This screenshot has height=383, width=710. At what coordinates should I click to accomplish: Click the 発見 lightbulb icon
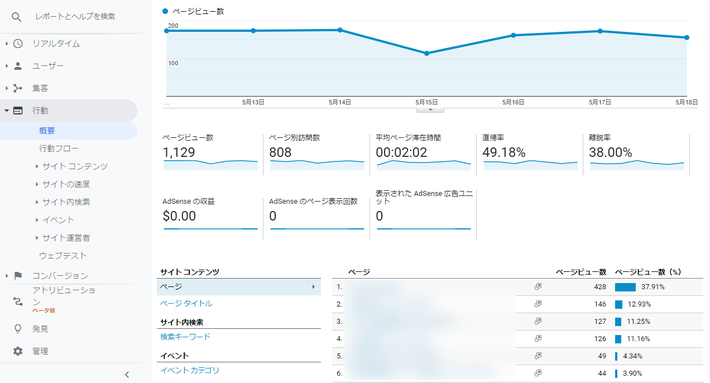coord(18,329)
